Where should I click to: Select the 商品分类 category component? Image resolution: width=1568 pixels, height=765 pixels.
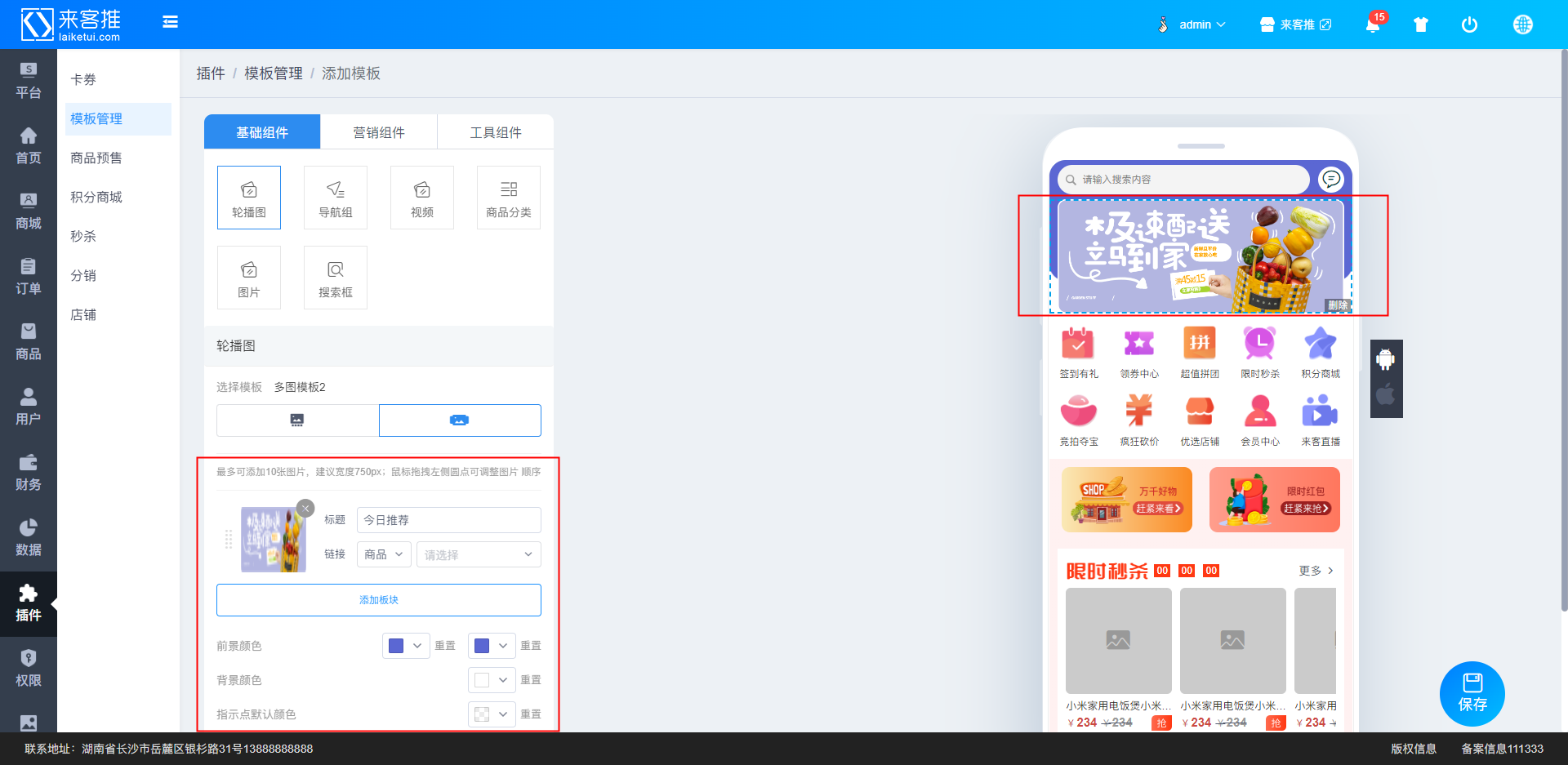click(509, 198)
